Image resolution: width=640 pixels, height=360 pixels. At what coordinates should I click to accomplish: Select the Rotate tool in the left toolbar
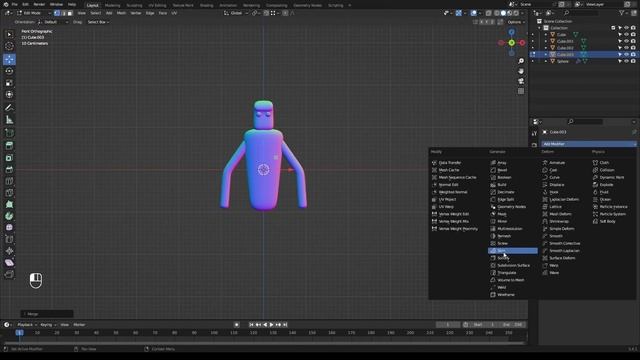coord(9,71)
